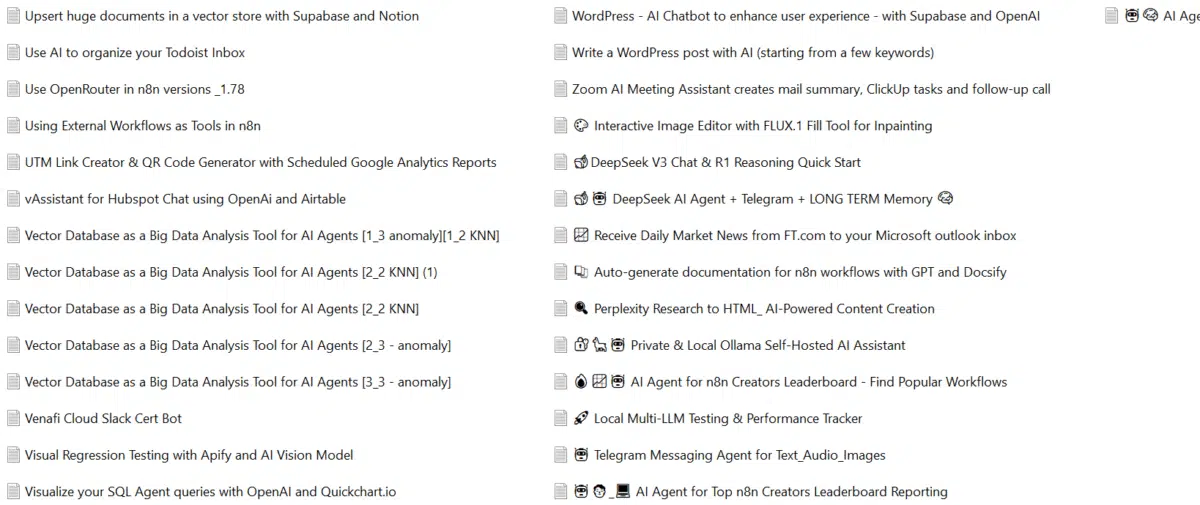Select UTM Link Creator & QR Code Generator file
The height and width of the screenshot is (505, 1200).
pyautogui.click(x=260, y=162)
